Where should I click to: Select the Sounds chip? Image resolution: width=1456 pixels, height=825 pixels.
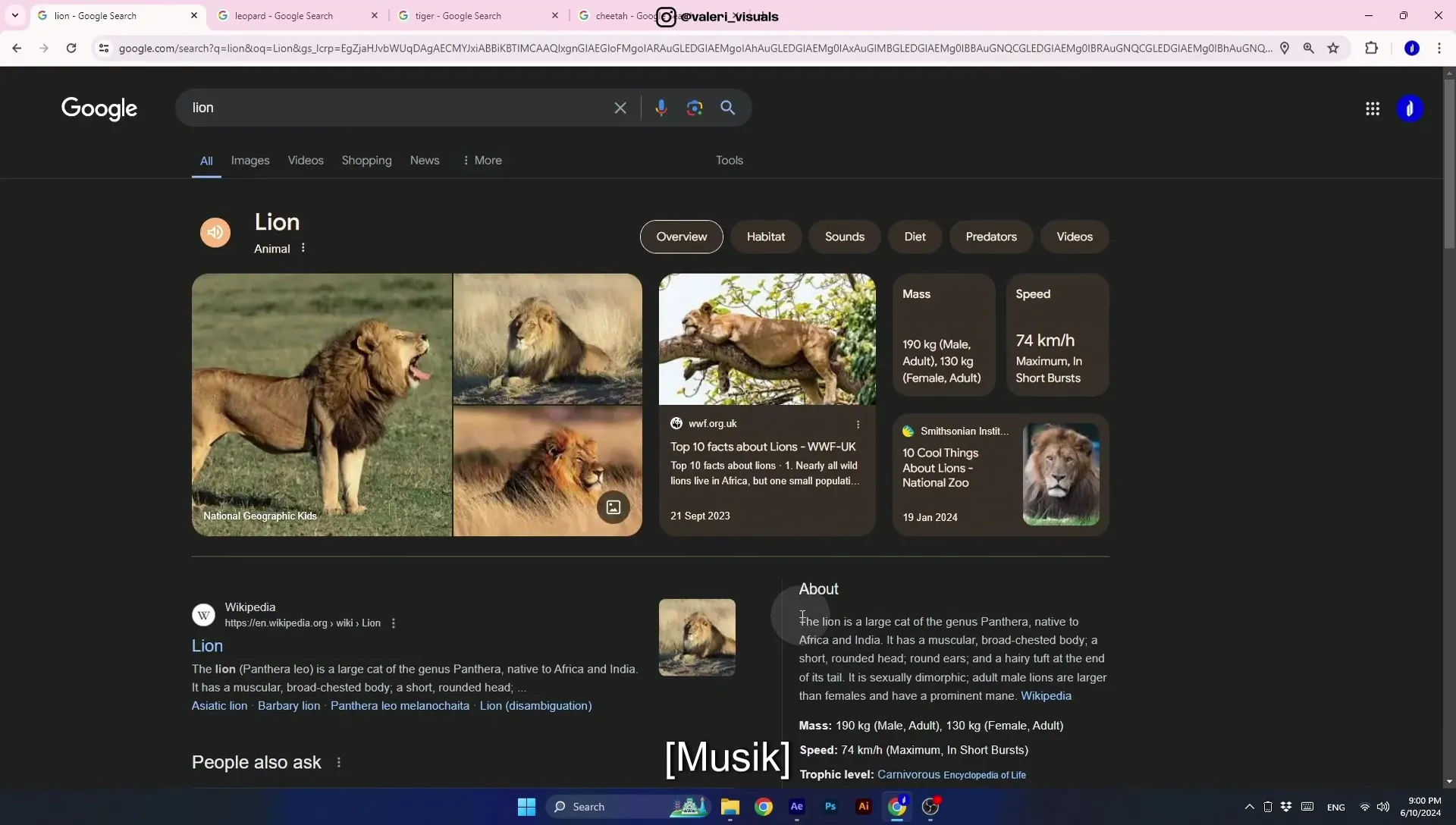tap(845, 237)
